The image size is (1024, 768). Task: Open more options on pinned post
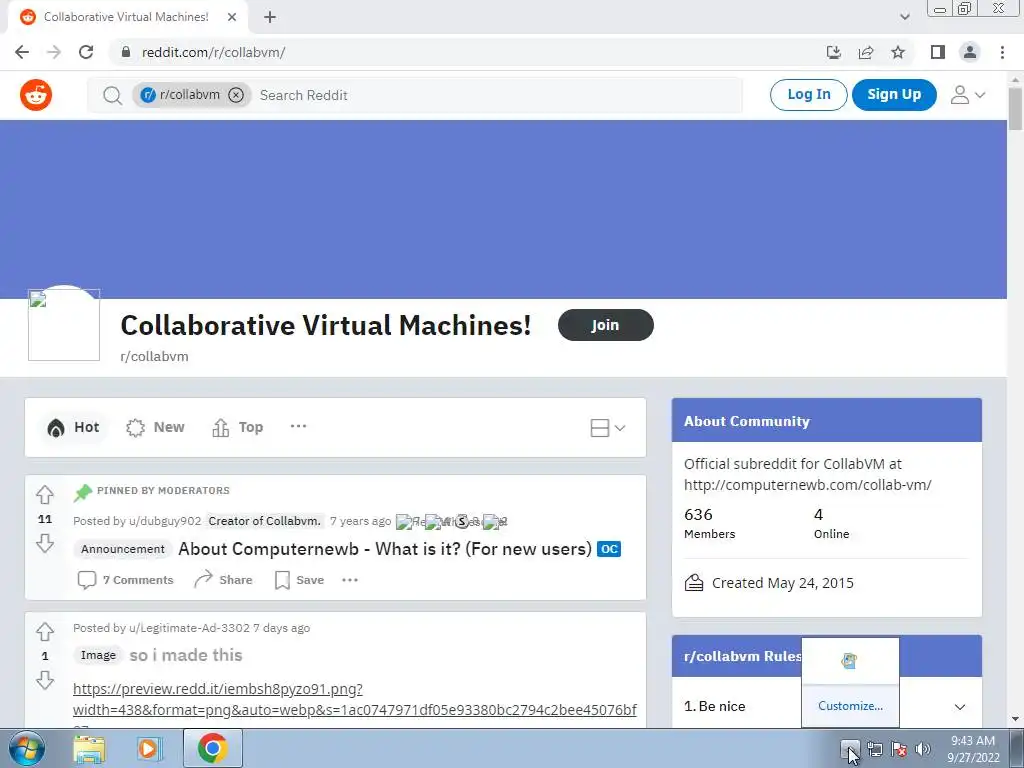350,580
